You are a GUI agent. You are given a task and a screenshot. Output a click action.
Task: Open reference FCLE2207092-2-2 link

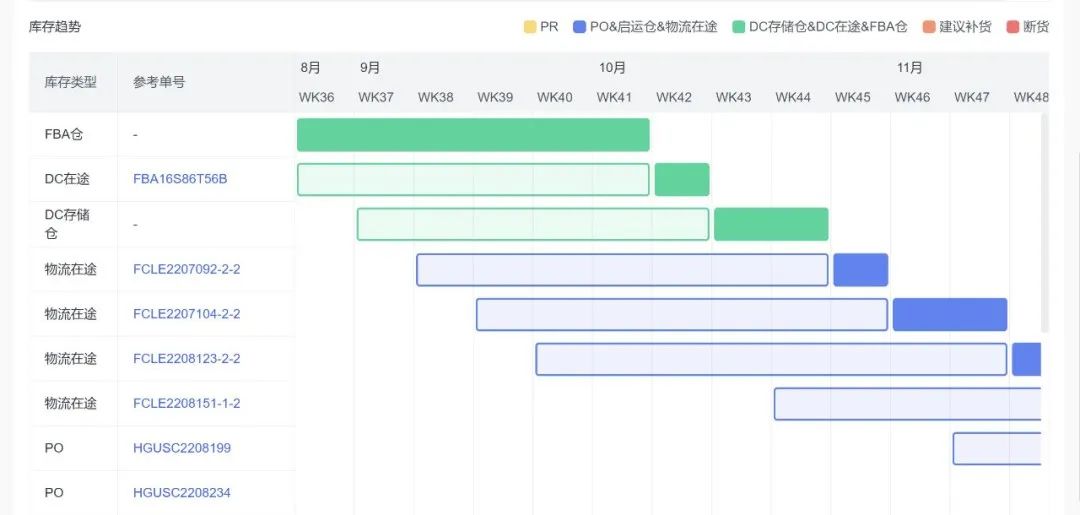click(x=187, y=269)
